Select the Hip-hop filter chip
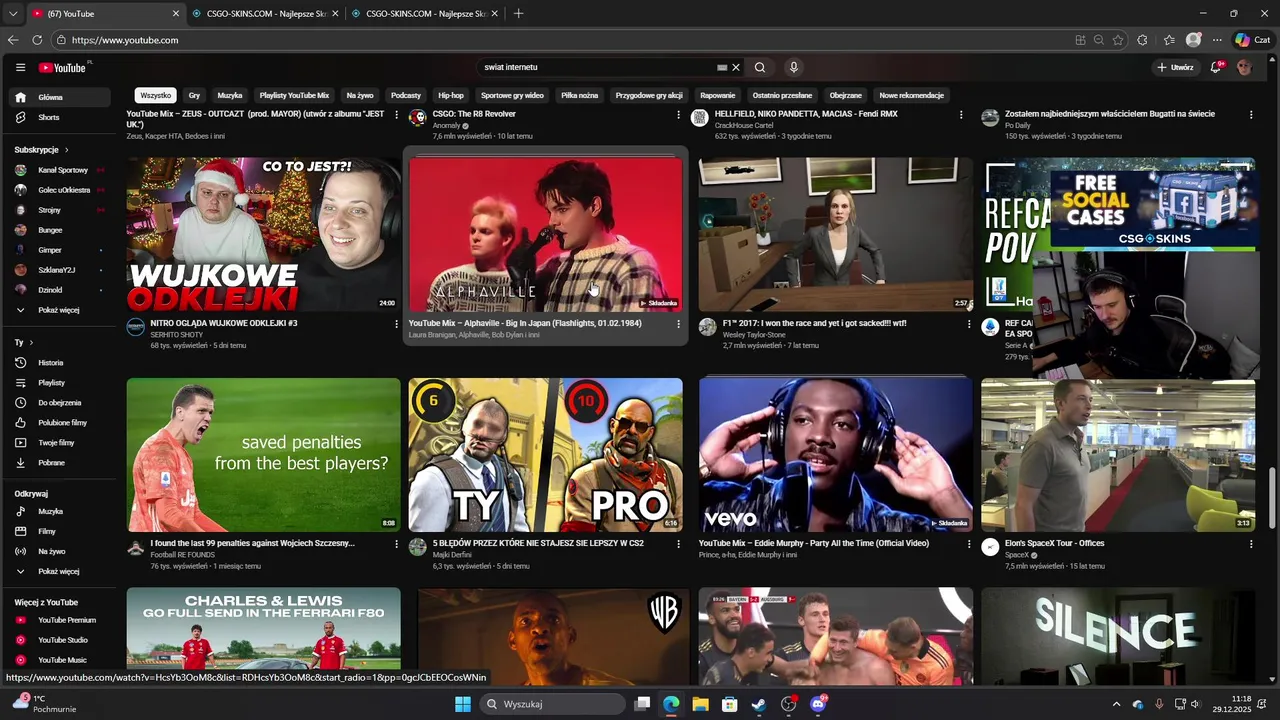Viewport: 1280px width, 720px height. 451,95
